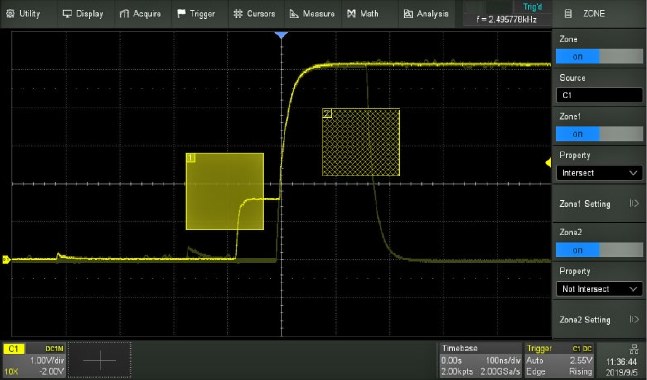Click the 1.00V/div scale value

pyautogui.click(x=47, y=361)
